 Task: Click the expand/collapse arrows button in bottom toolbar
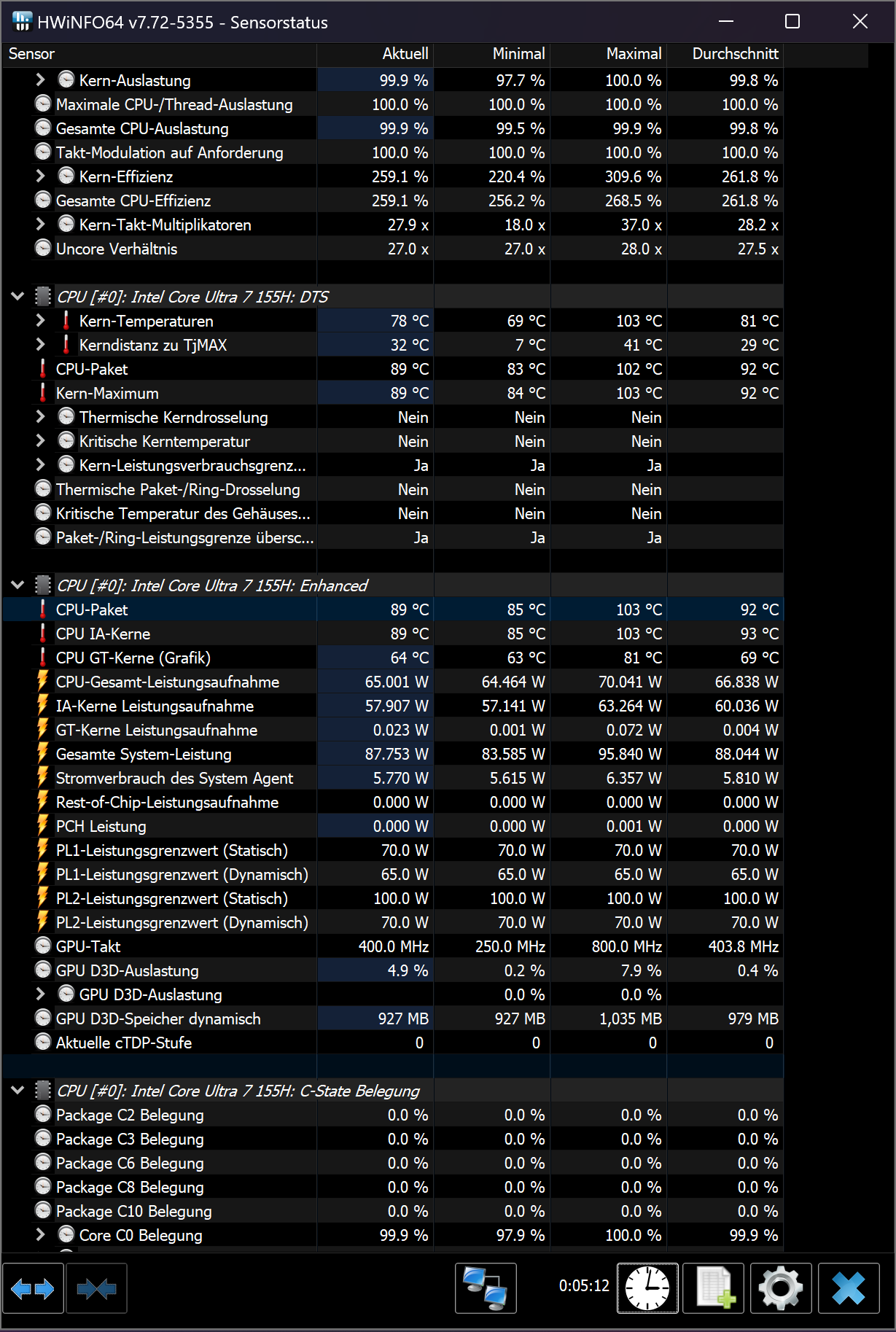pyautogui.click(x=33, y=1288)
